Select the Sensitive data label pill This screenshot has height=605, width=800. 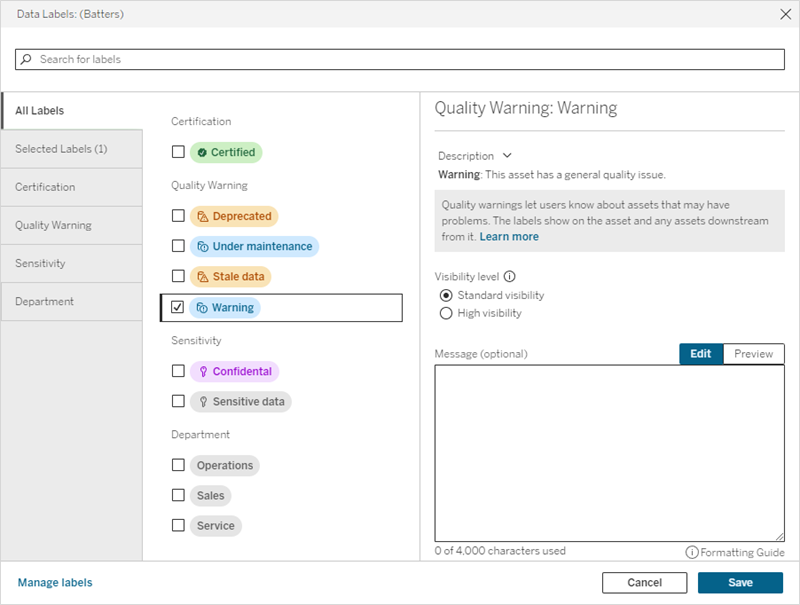coord(241,401)
